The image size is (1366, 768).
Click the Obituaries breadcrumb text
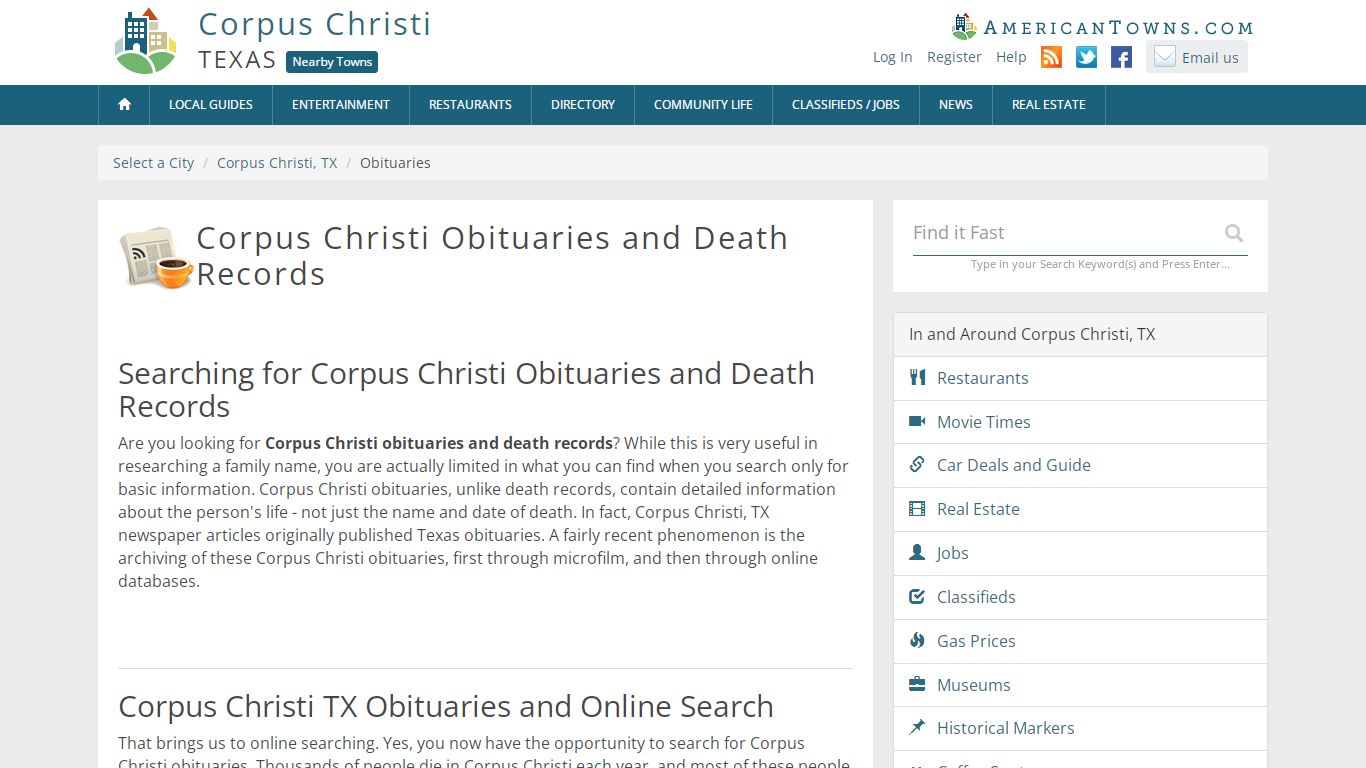point(395,162)
